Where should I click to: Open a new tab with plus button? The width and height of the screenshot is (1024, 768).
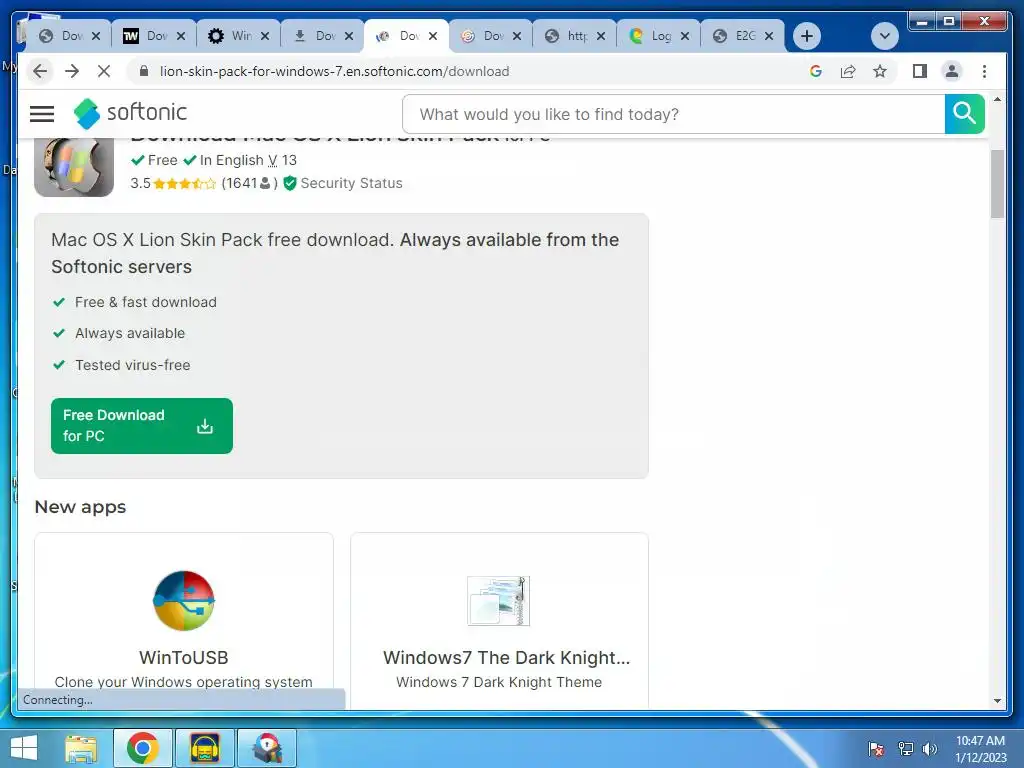(807, 36)
